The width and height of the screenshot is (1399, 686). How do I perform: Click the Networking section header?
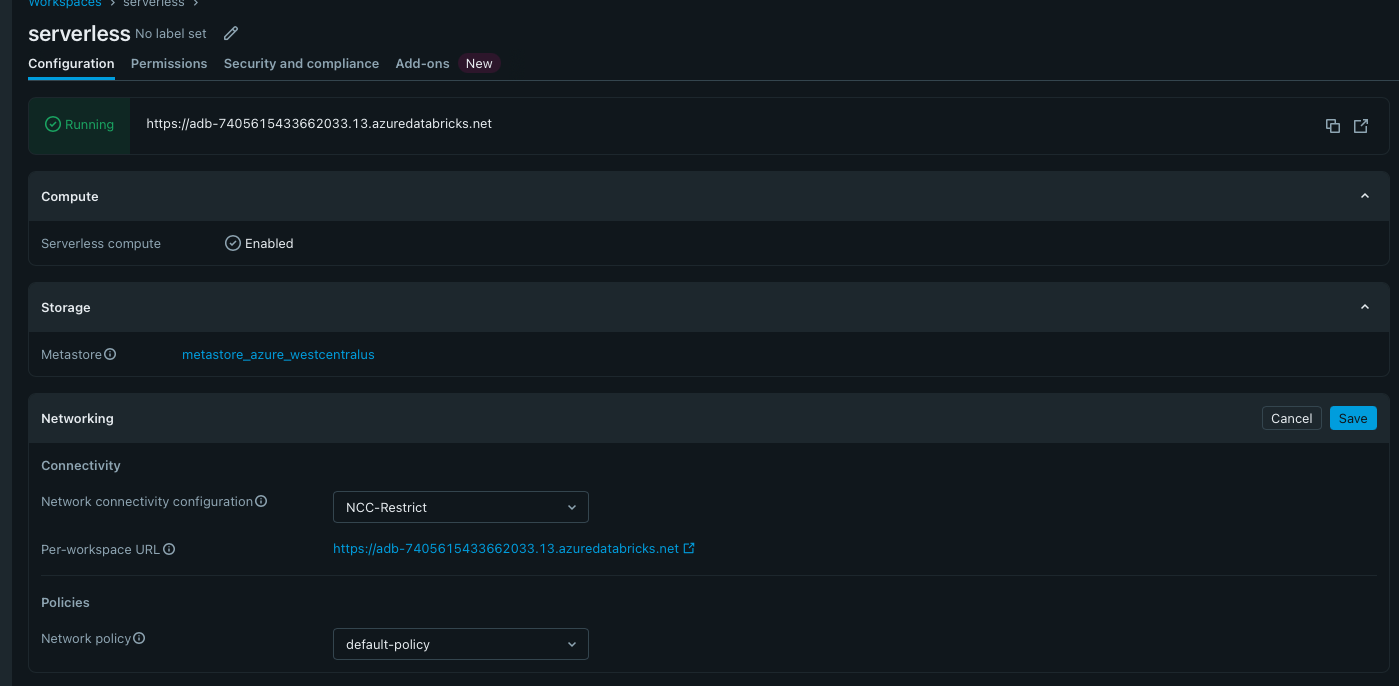pos(77,418)
